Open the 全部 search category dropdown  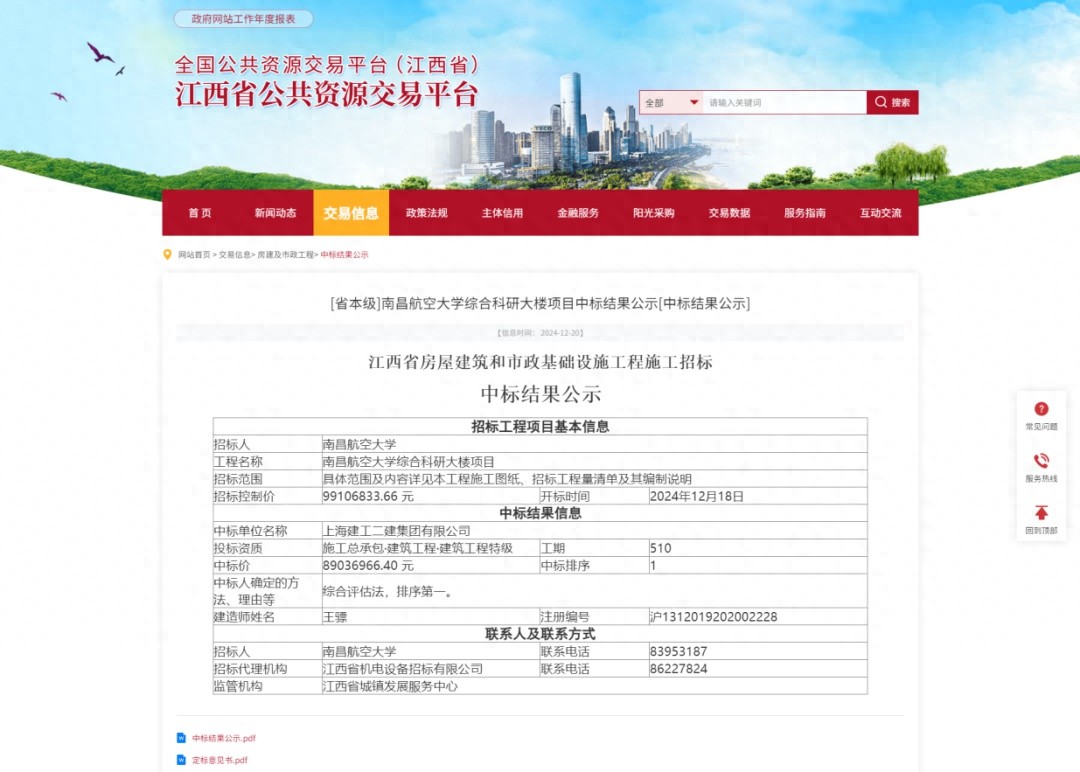(x=671, y=103)
